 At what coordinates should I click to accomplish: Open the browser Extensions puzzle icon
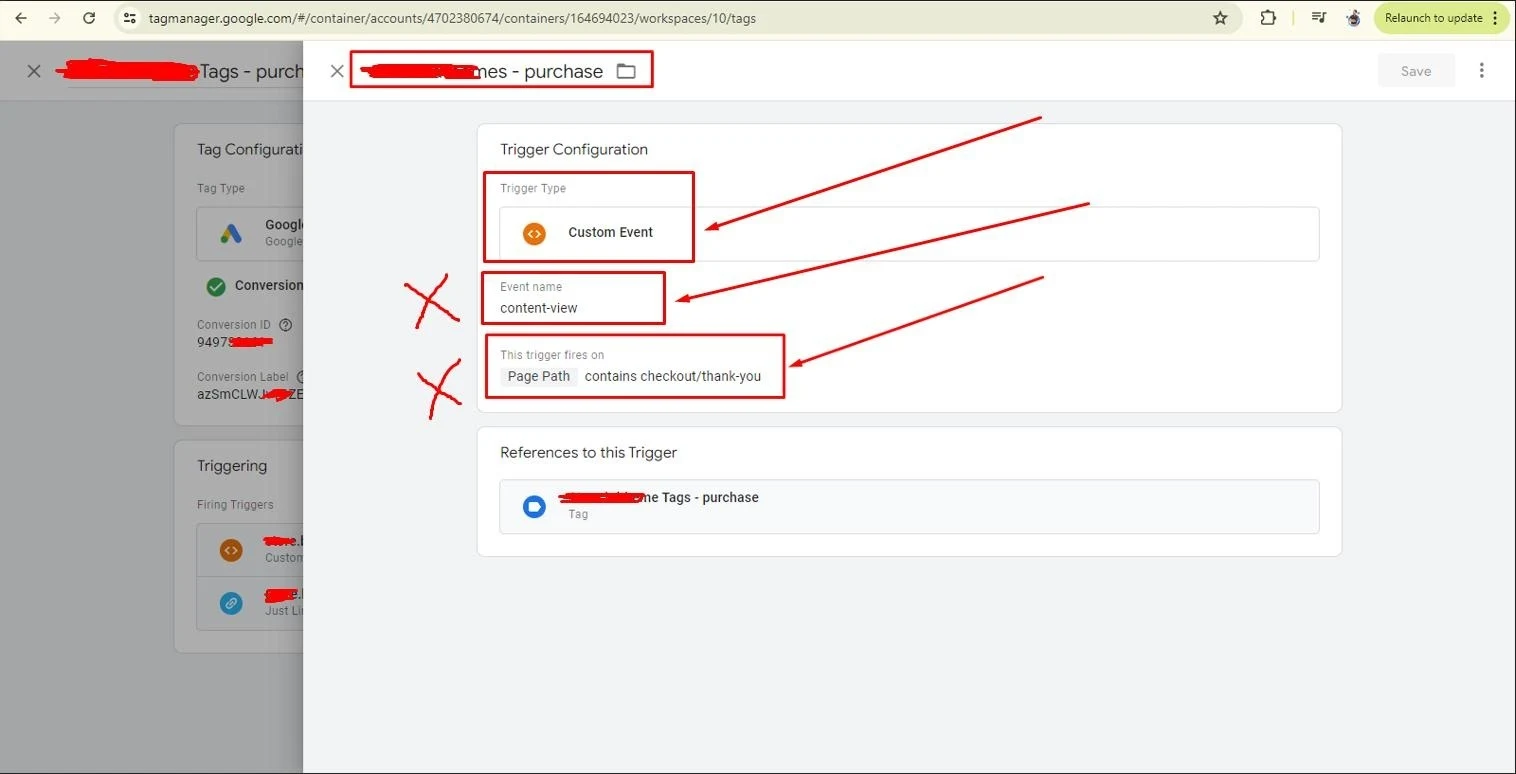(x=1268, y=18)
